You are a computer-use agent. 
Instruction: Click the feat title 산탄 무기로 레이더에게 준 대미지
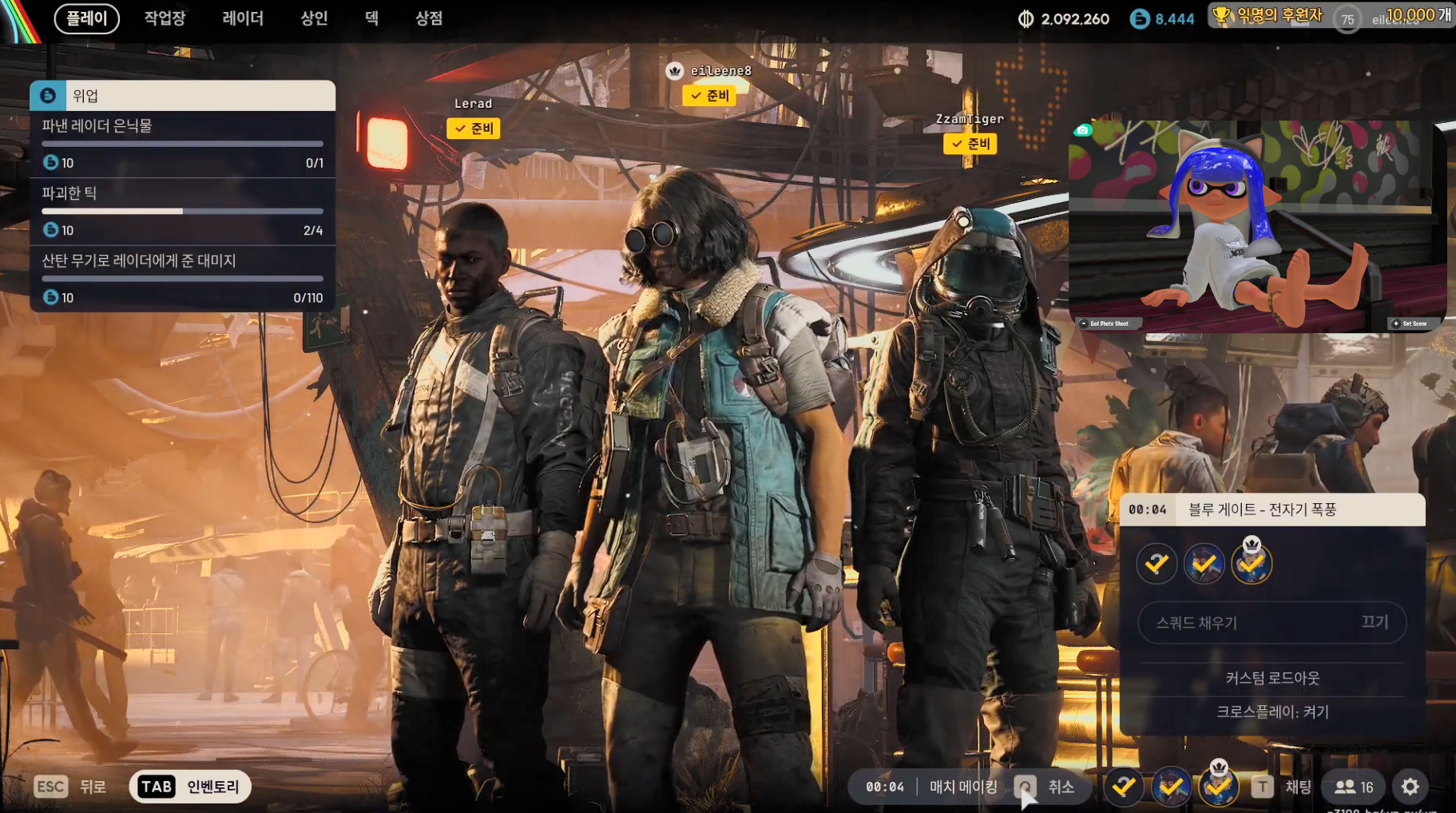(x=138, y=260)
